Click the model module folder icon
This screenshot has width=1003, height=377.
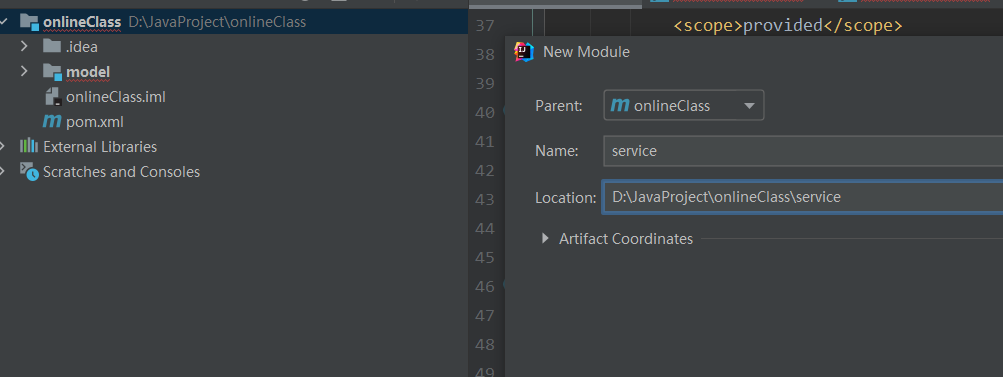(52, 71)
